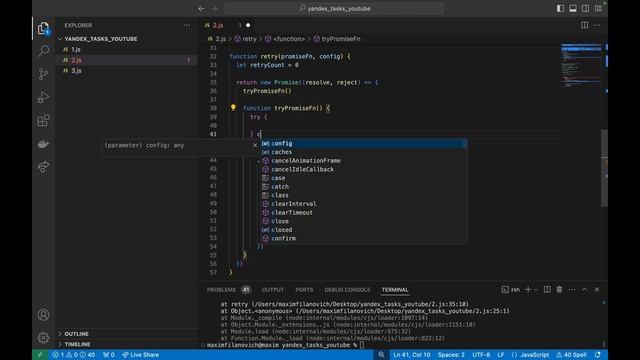Click the unsaved dot on the editor tab
Screen dimensions: 640x360
click(x=248, y=25)
